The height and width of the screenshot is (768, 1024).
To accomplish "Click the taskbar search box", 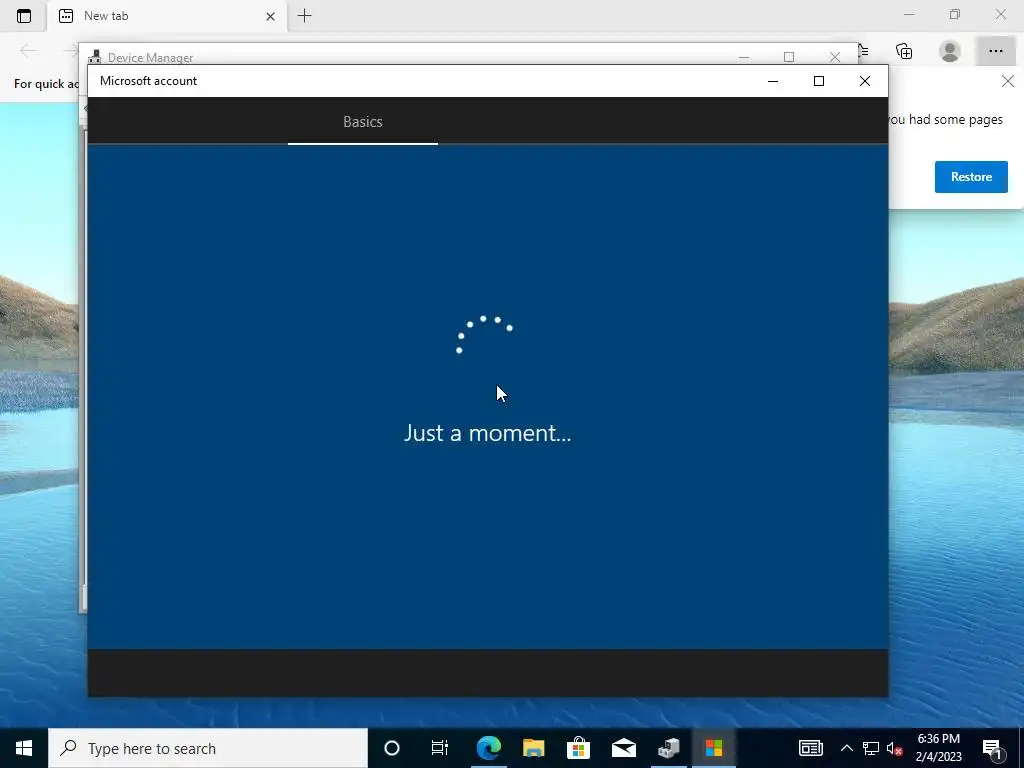I will (x=208, y=748).
